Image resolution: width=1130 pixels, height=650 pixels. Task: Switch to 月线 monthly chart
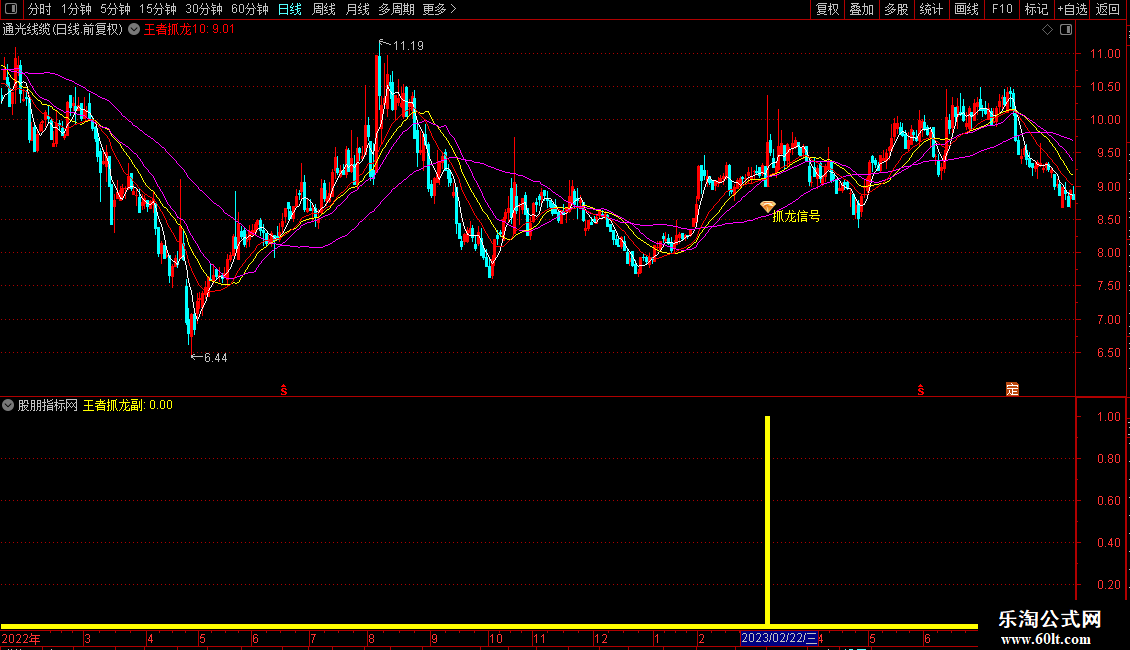[357, 9]
